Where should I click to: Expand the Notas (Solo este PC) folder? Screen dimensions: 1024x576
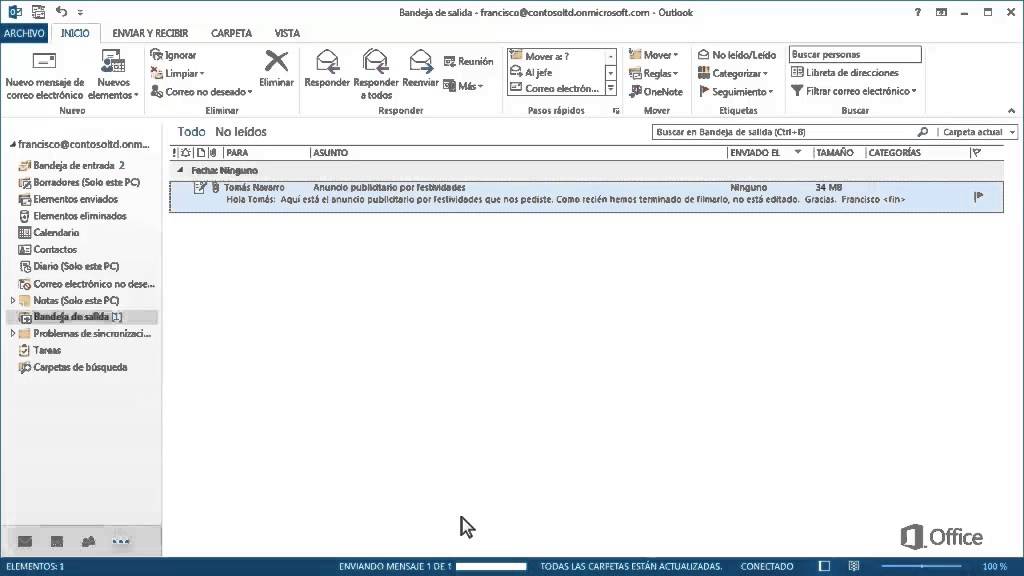[12, 300]
